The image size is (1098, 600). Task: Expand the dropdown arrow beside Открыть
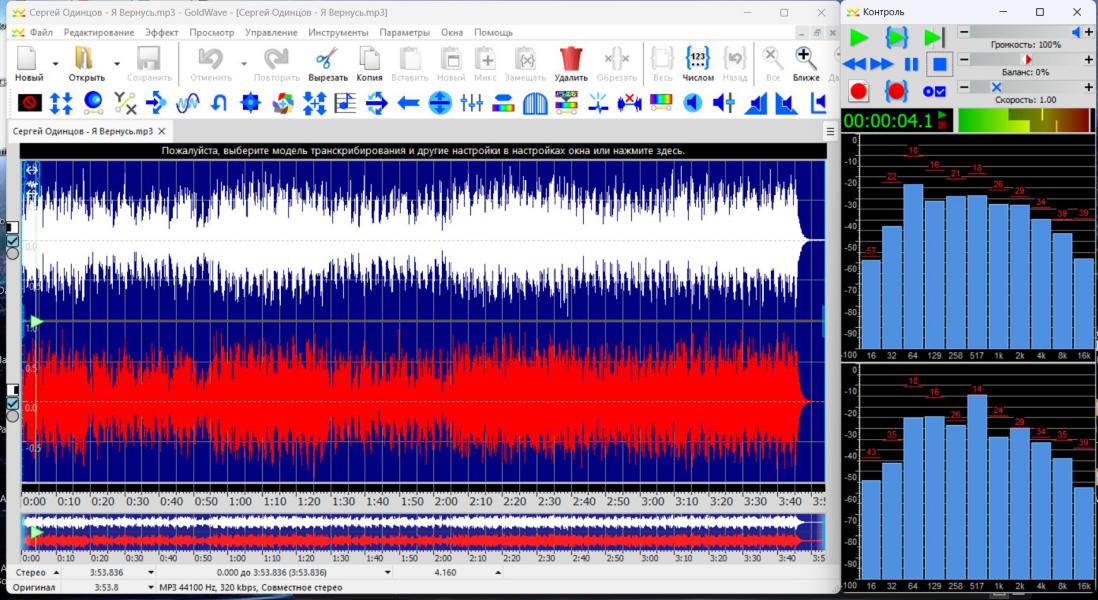(x=117, y=64)
